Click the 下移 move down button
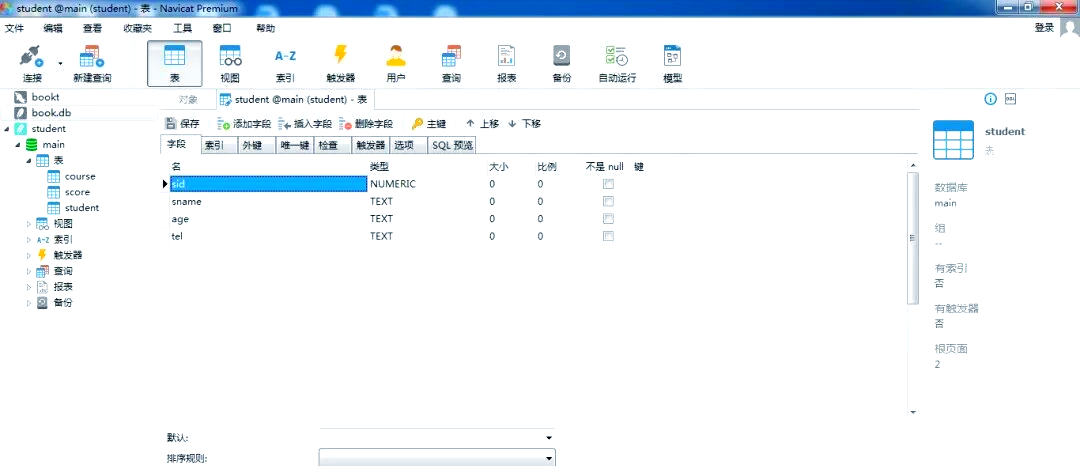 tap(524, 124)
